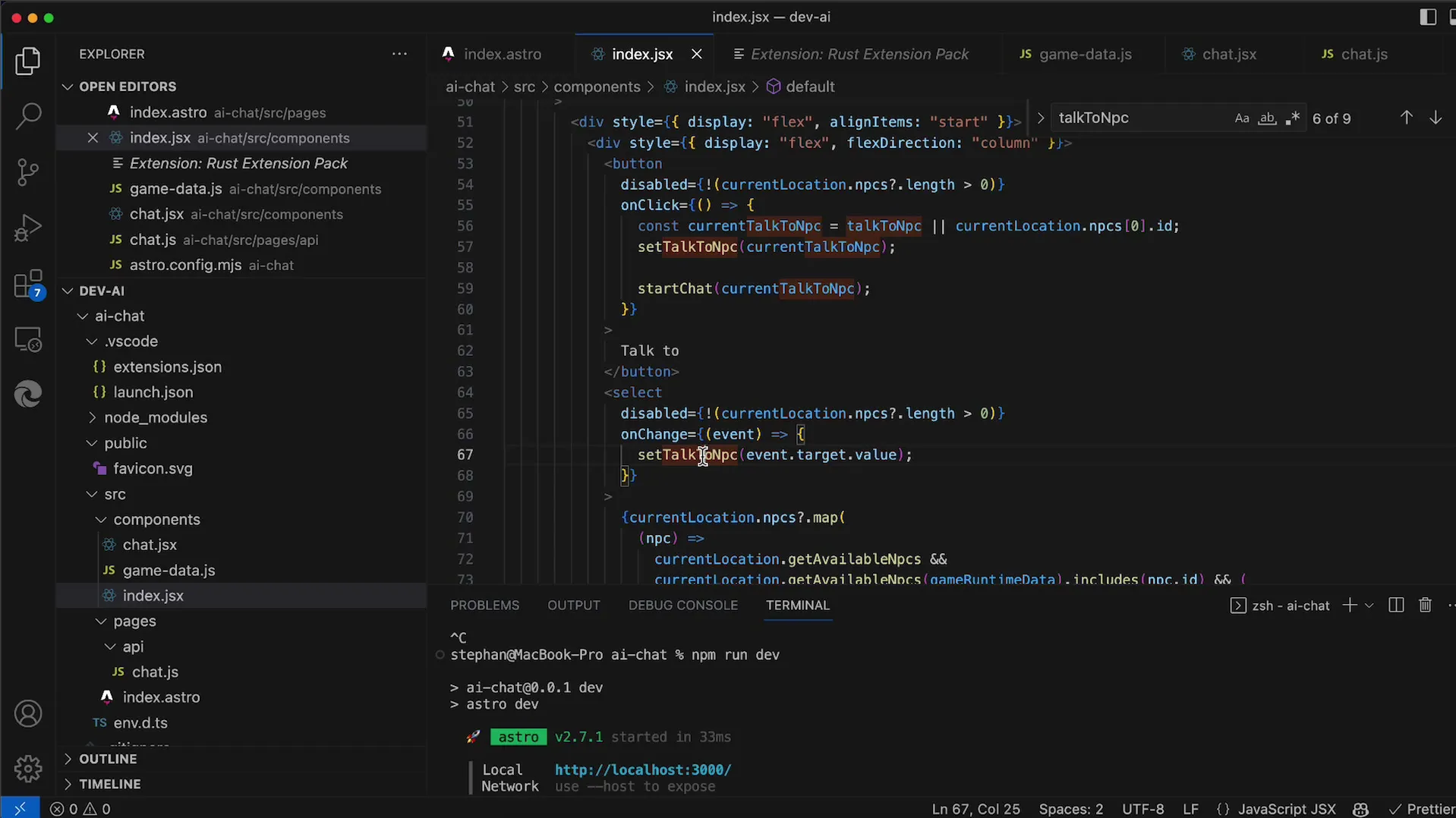The height and width of the screenshot is (818, 1456).
Task: Open Manage gear settings menu
Action: [x=28, y=769]
